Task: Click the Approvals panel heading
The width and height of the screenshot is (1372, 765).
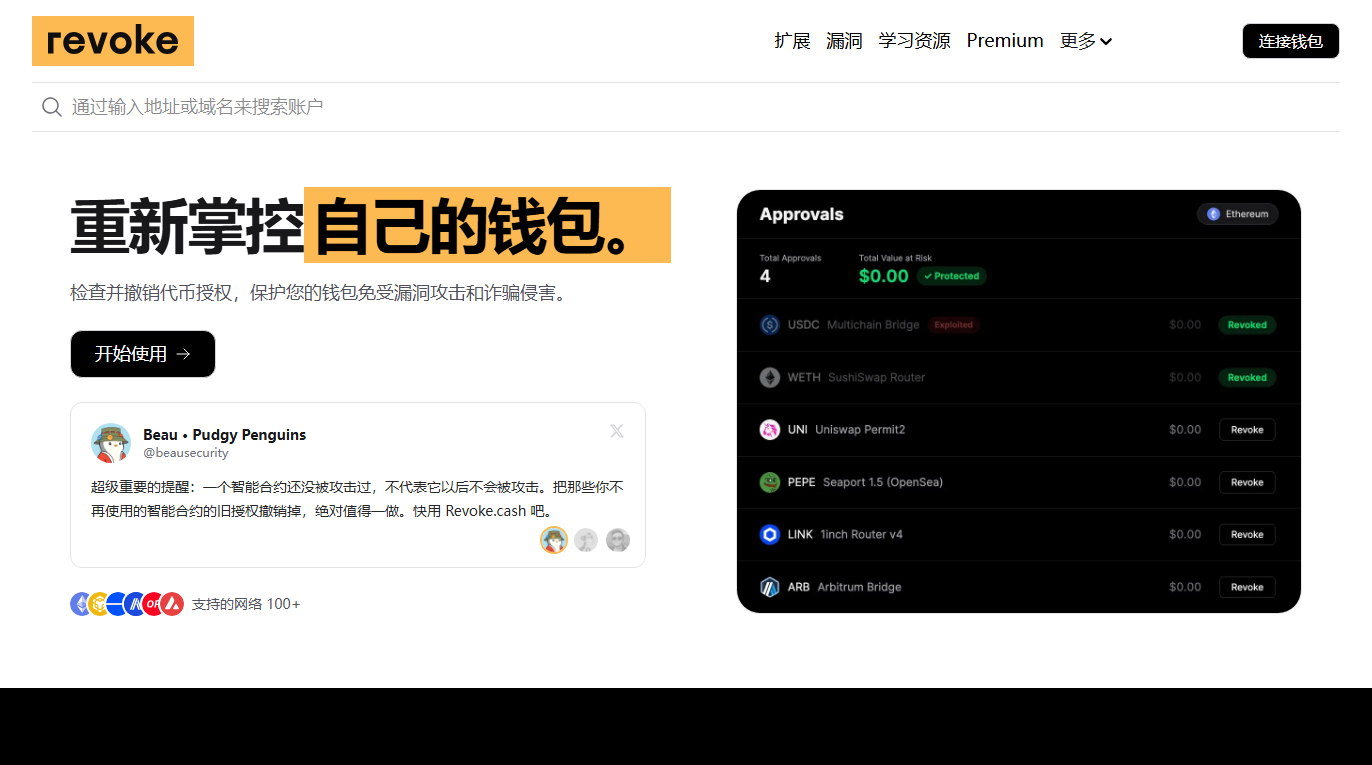Action: (x=801, y=214)
